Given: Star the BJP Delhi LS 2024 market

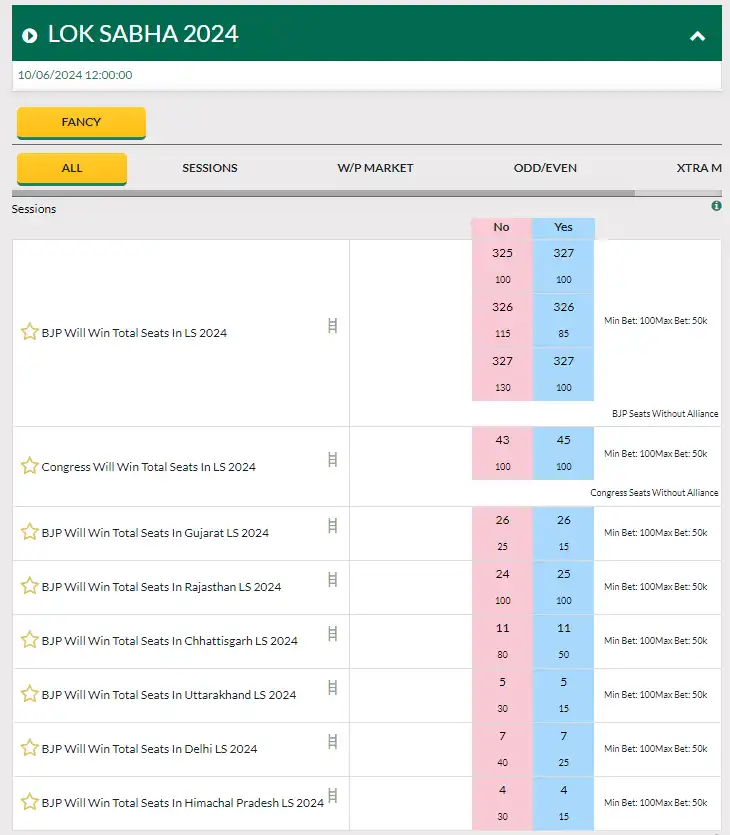Looking at the screenshot, I should pos(30,748).
